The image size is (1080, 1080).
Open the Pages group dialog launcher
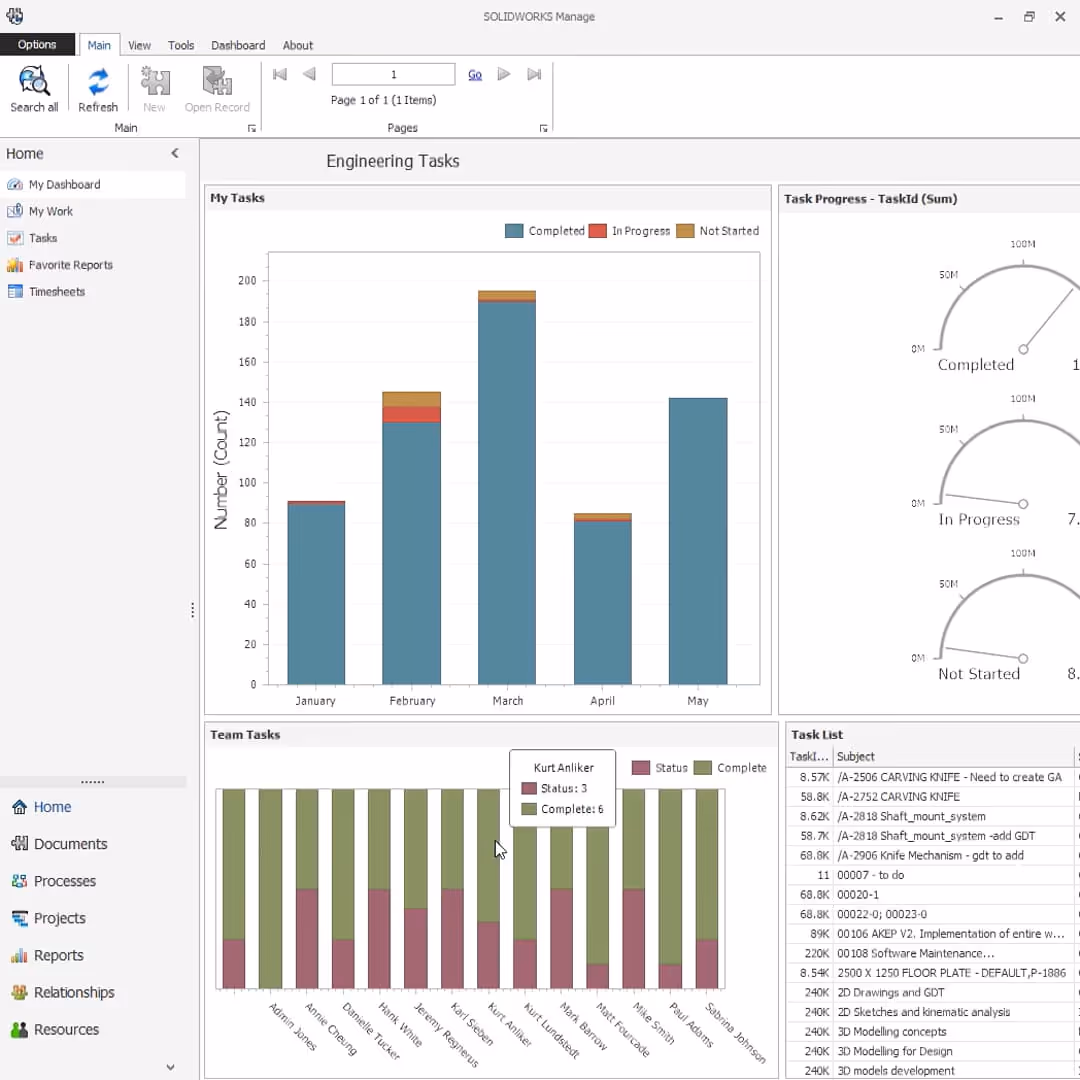click(x=543, y=129)
